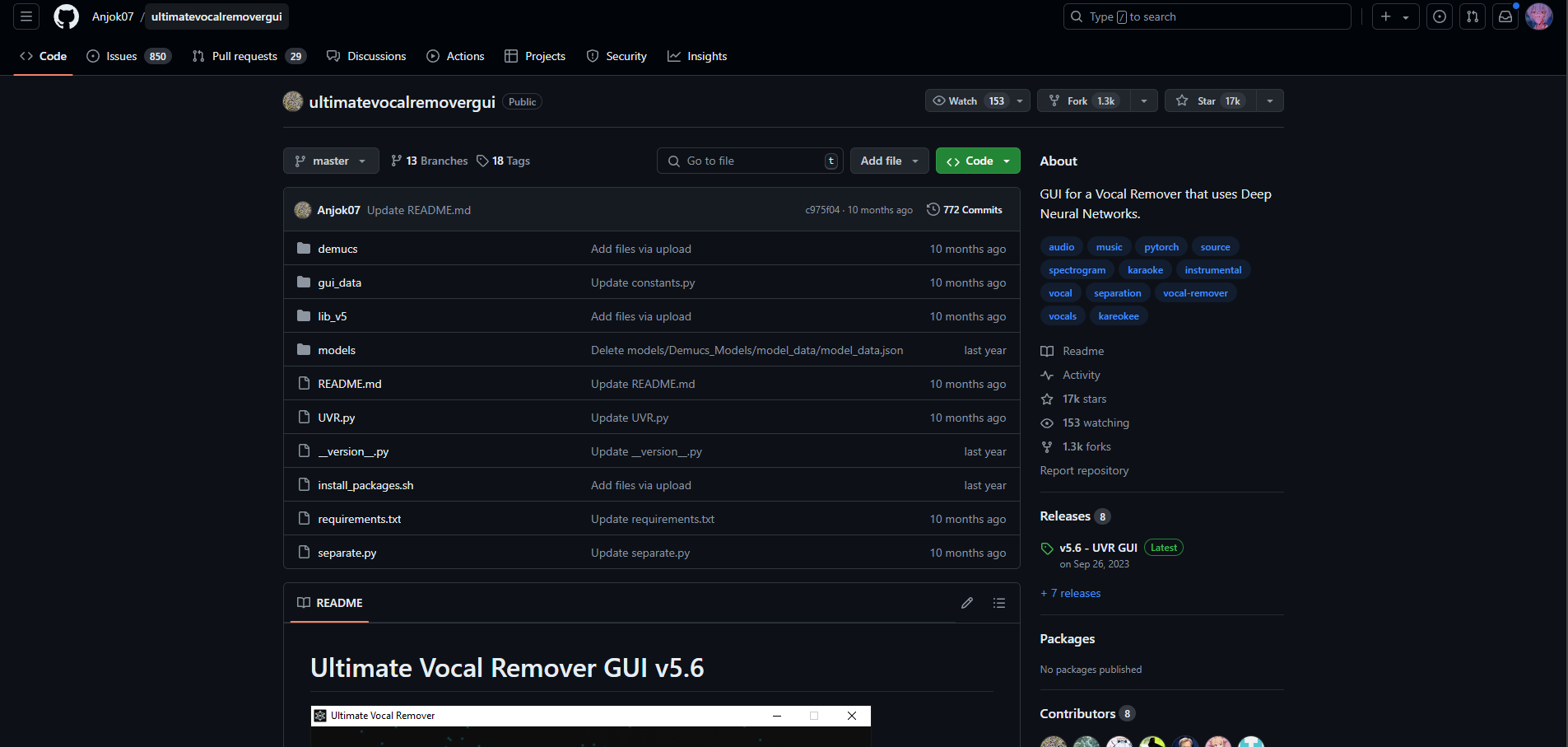Open the Pull requests tab
The width and height of the screenshot is (1568, 747).
249,56
